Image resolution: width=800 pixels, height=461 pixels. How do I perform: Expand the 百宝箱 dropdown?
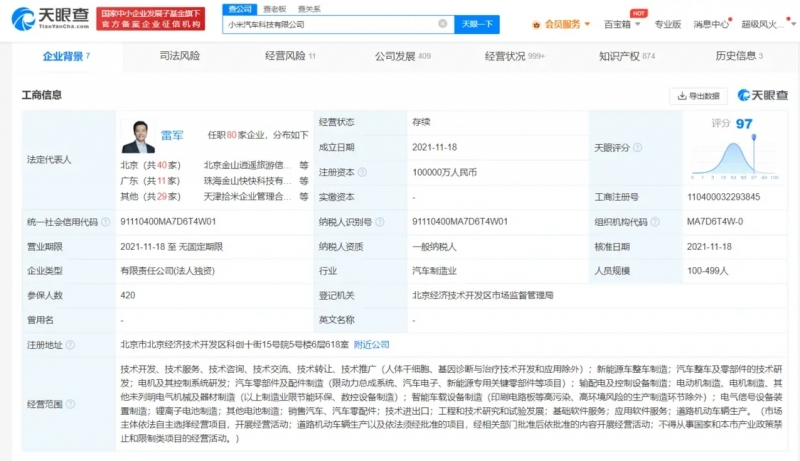click(621, 23)
